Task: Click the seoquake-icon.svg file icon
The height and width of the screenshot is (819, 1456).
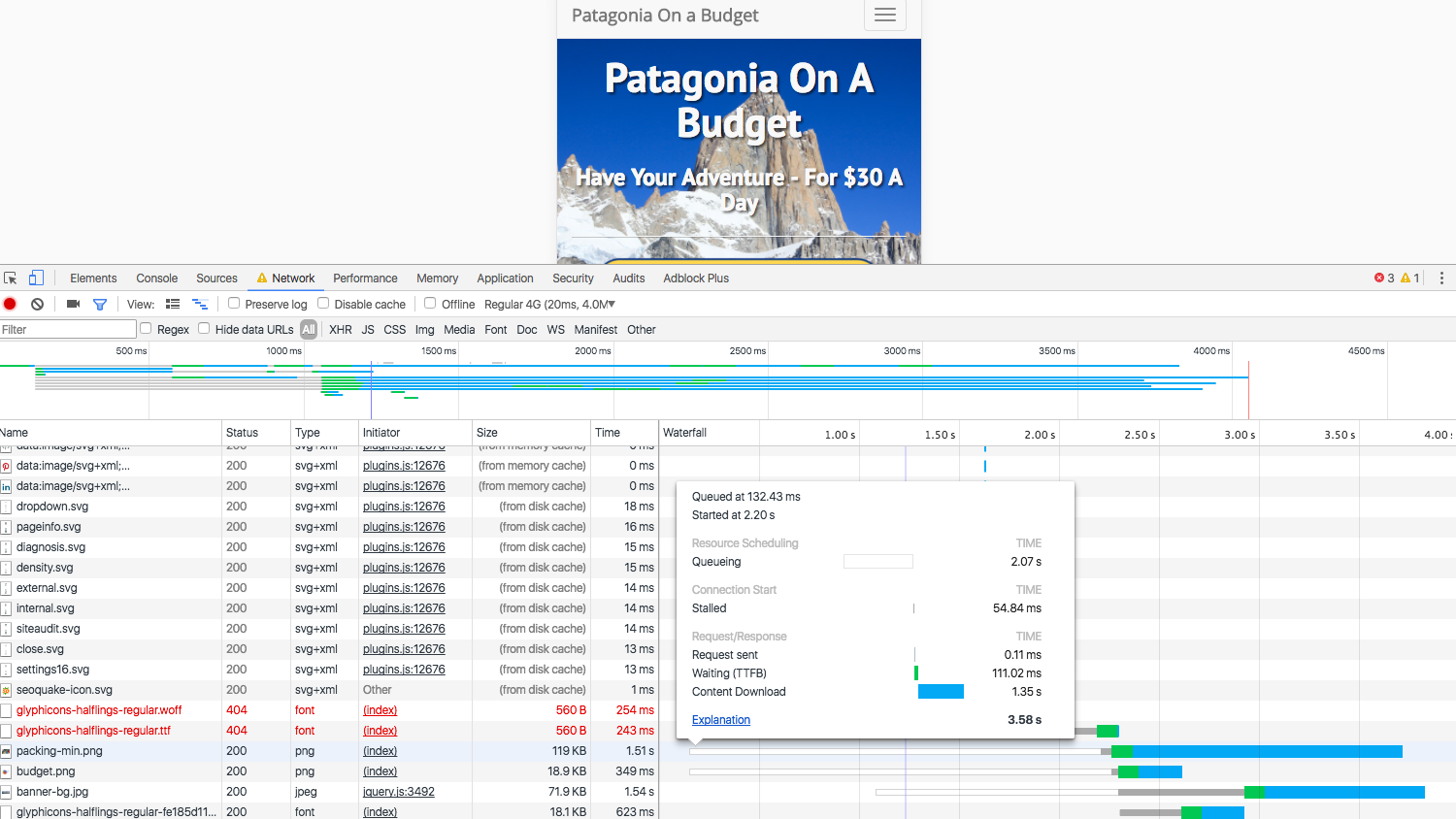Action: tap(6, 690)
